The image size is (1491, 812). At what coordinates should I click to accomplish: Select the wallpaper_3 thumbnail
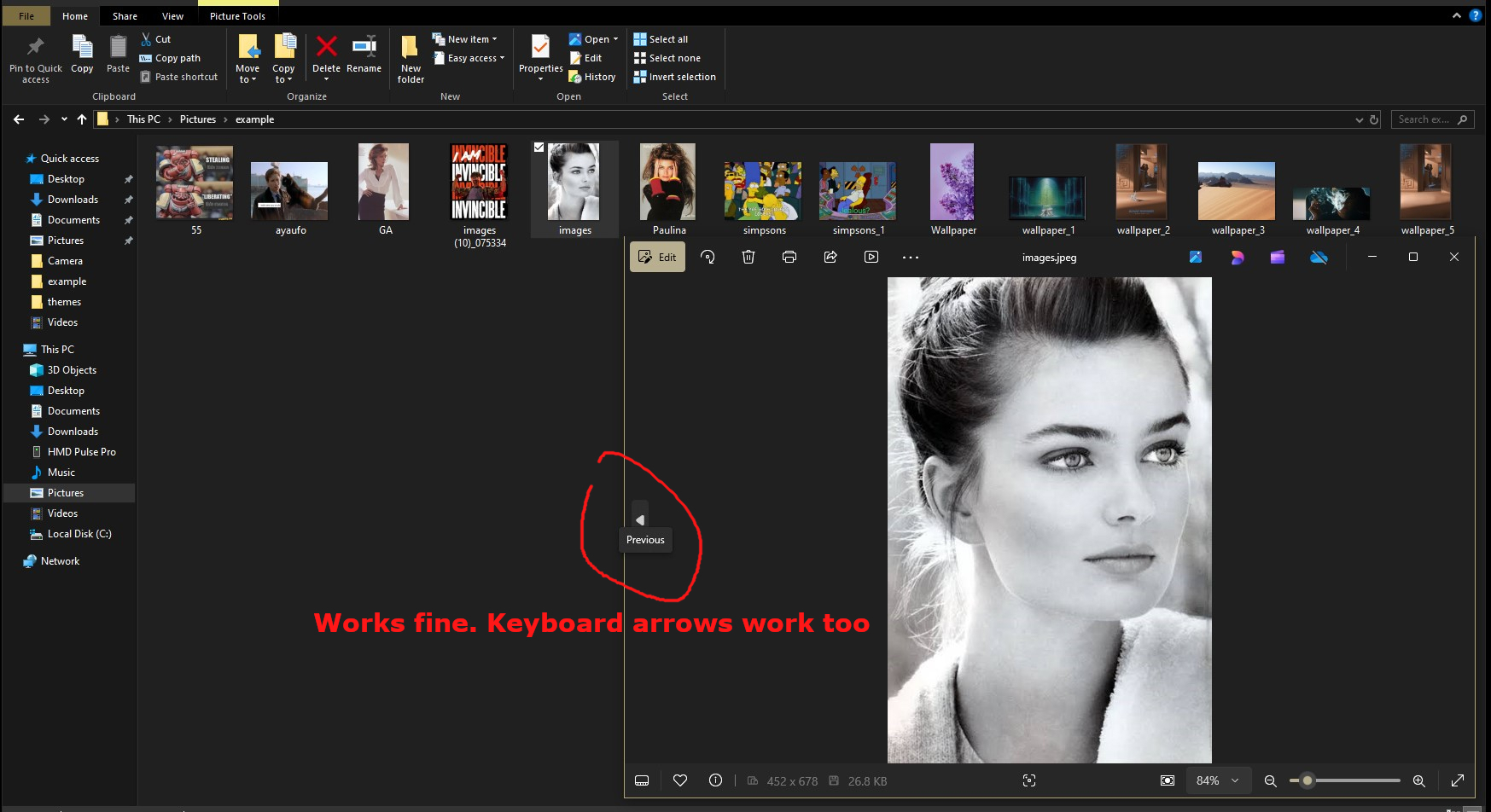click(x=1237, y=189)
